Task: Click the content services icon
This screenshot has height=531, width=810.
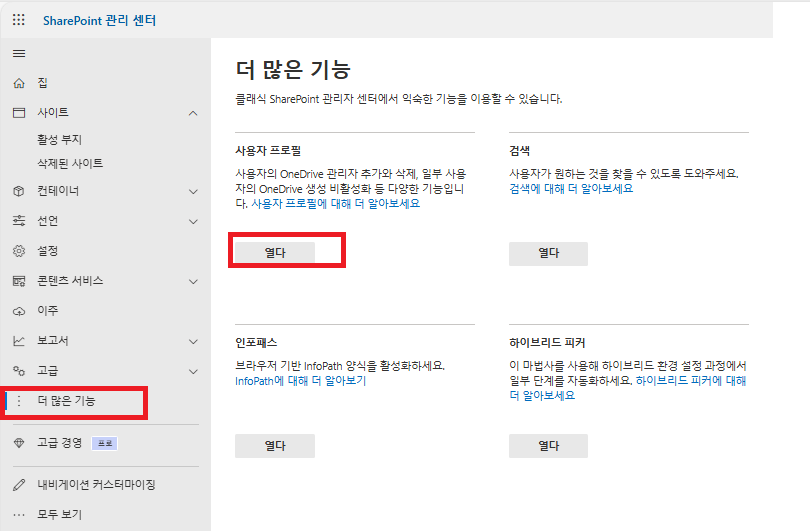Action: pos(19,281)
